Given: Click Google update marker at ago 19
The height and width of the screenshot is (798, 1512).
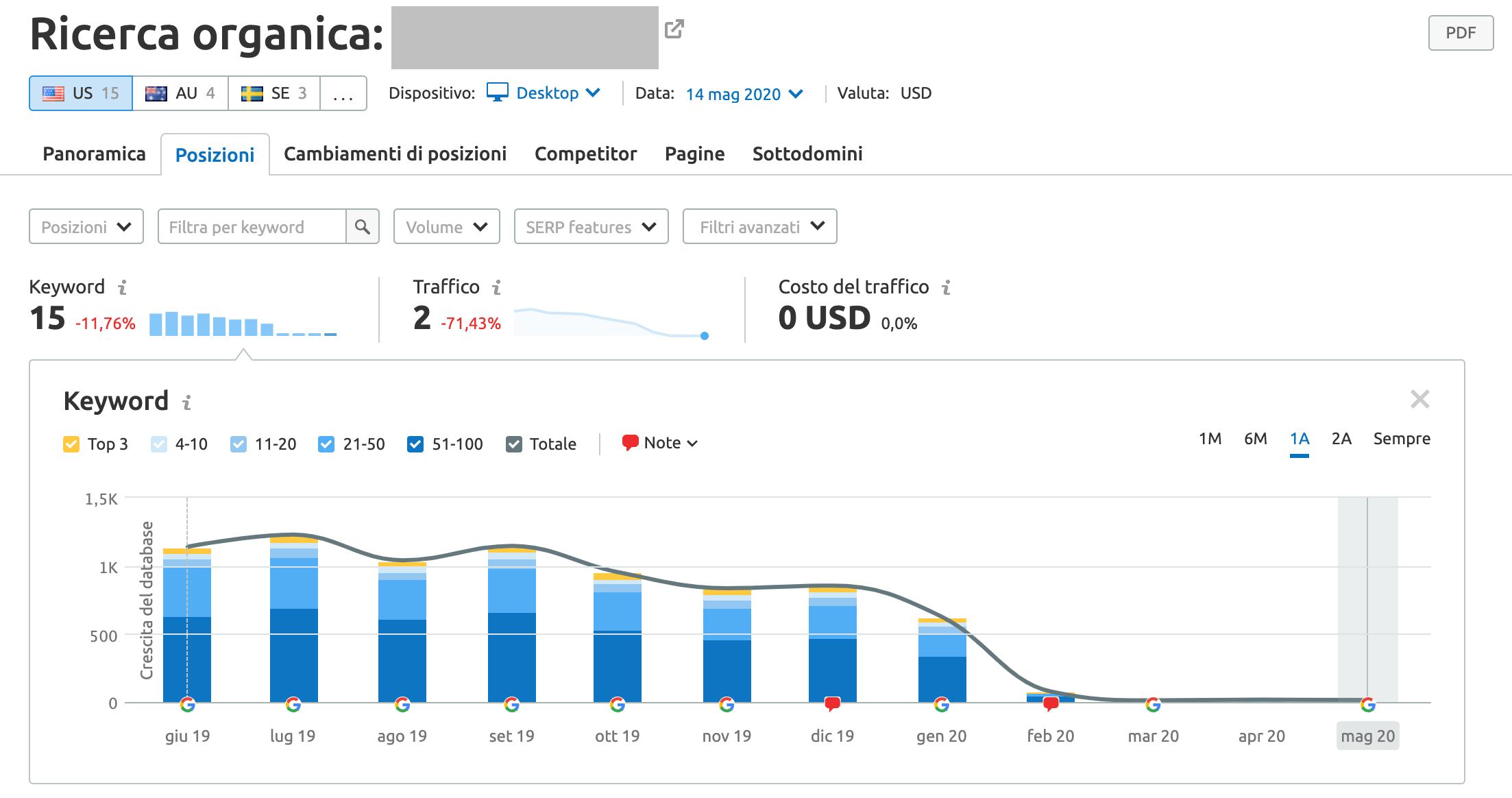Looking at the screenshot, I should click(x=402, y=704).
